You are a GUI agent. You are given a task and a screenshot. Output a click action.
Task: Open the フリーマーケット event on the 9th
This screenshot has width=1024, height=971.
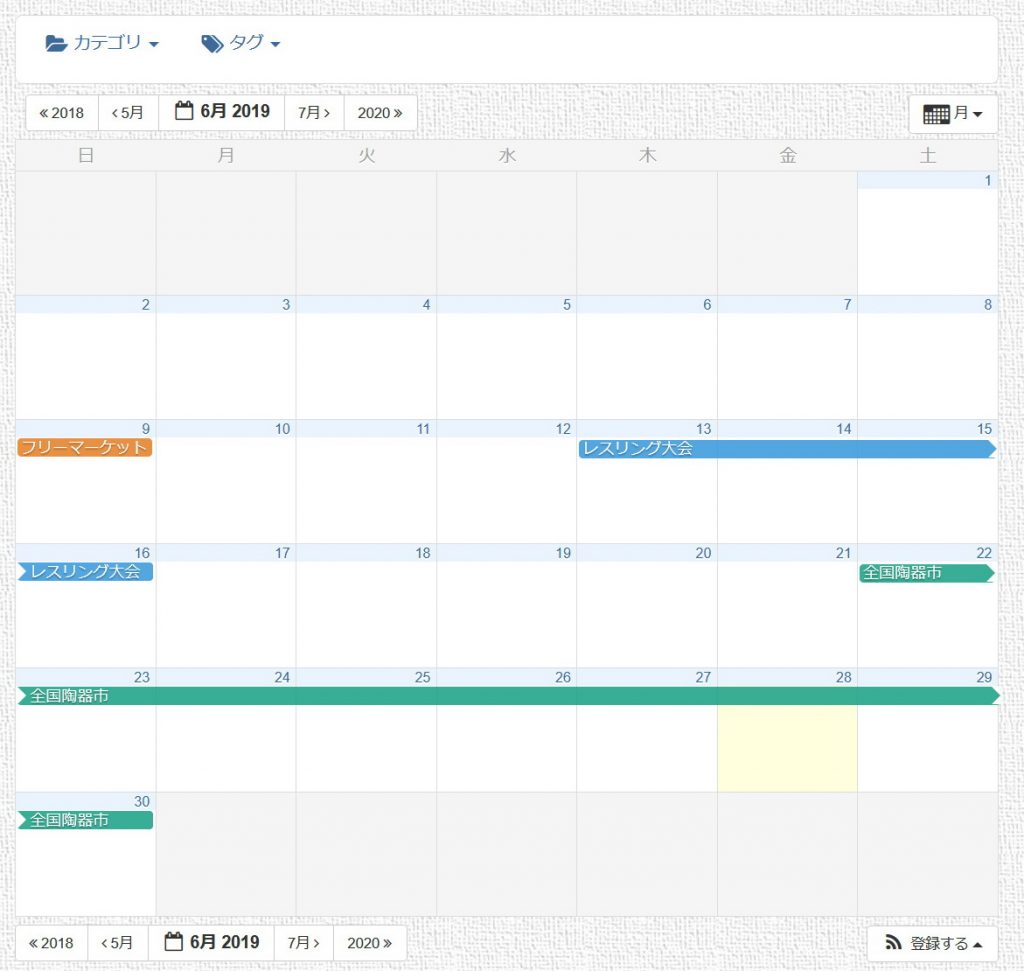[84, 448]
